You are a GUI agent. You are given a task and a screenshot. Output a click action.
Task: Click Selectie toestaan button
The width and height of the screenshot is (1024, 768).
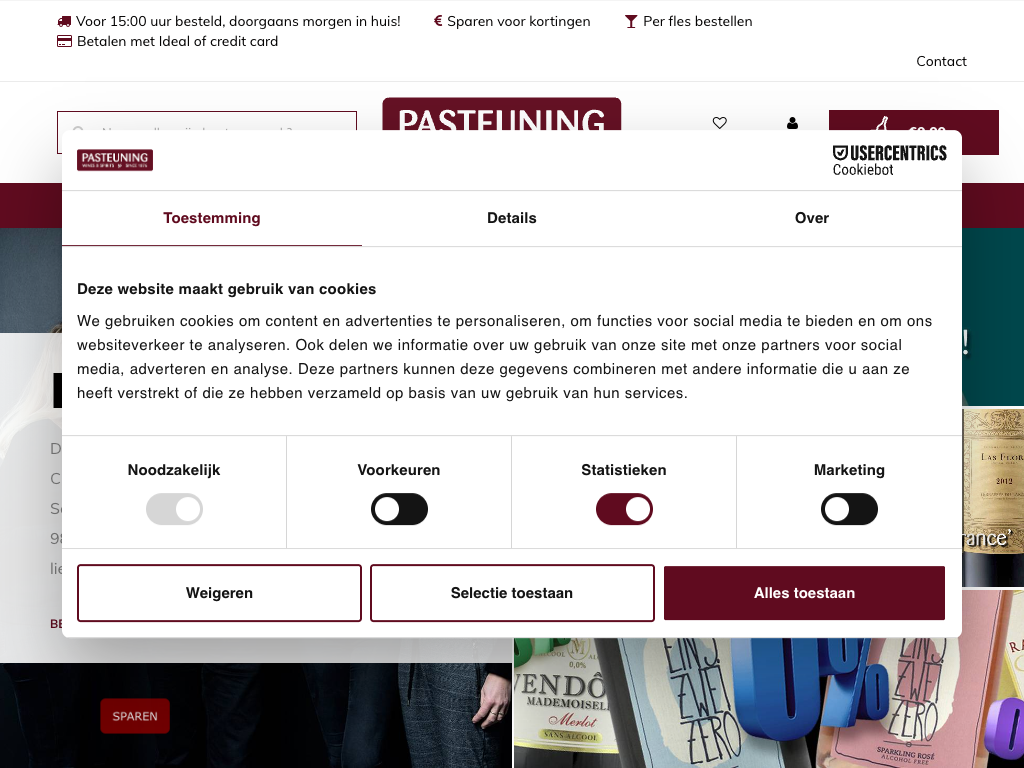point(512,593)
